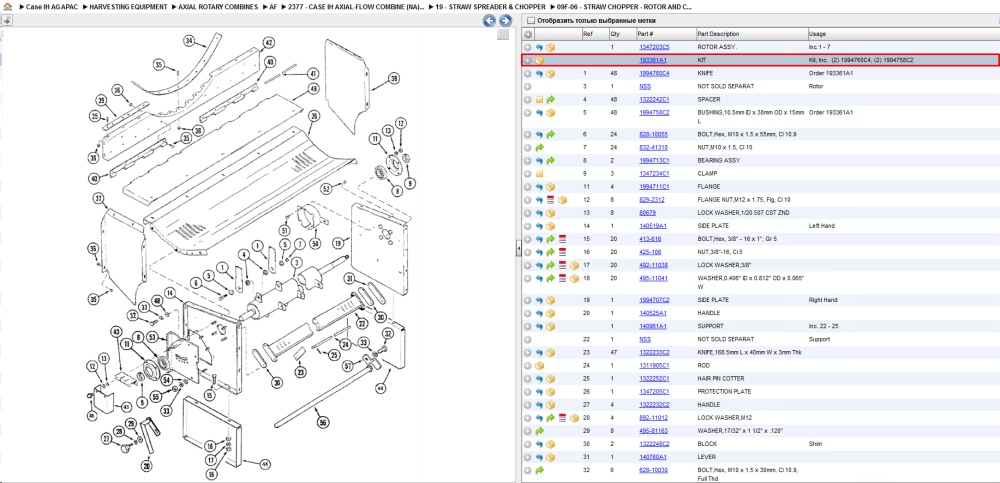Add ROTOR ASSY. row with plus icon
Viewport: 1000px width, 483px height.
tap(527, 47)
